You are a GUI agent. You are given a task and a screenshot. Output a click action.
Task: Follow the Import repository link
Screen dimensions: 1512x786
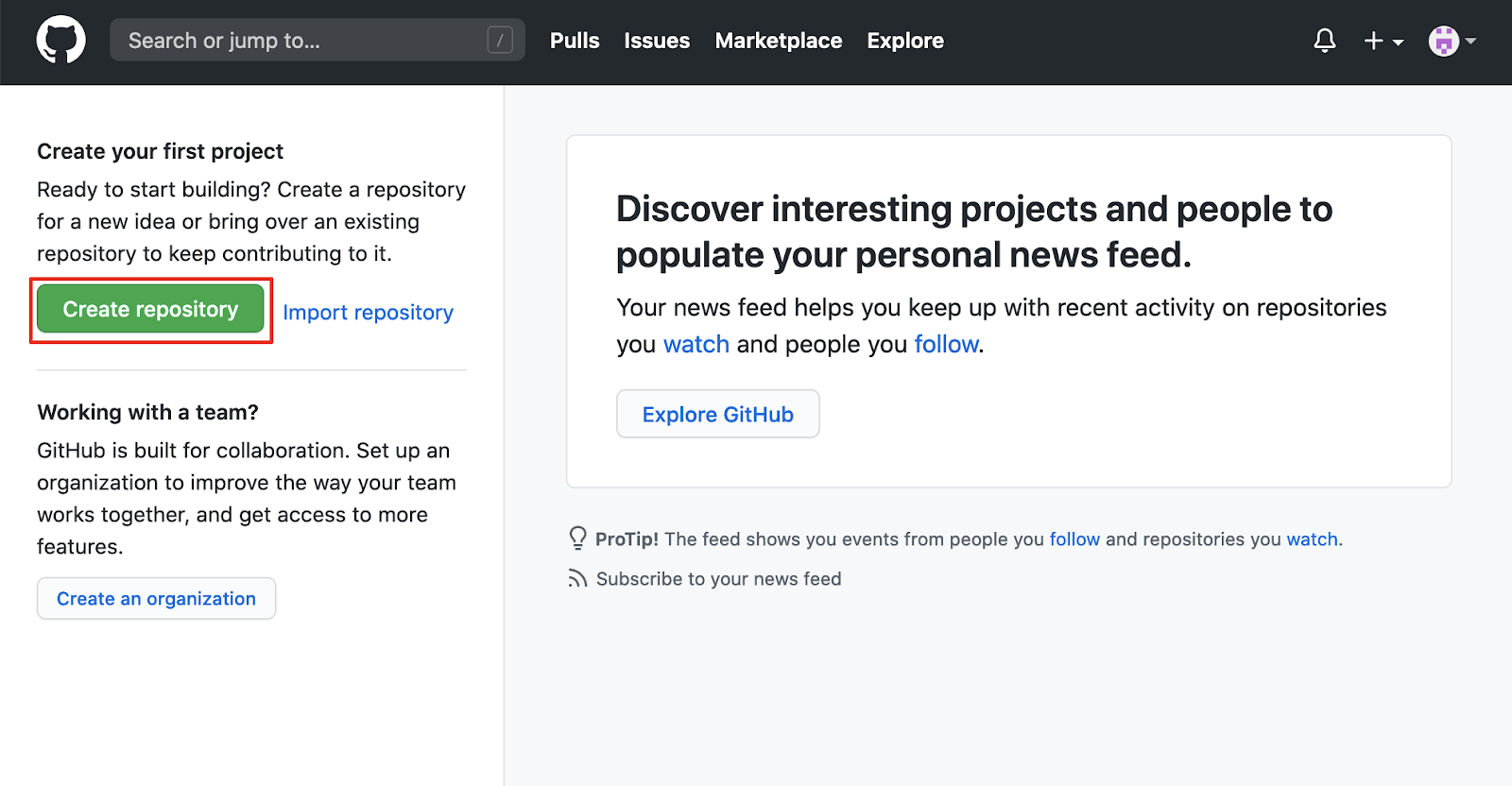click(x=368, y=313)
